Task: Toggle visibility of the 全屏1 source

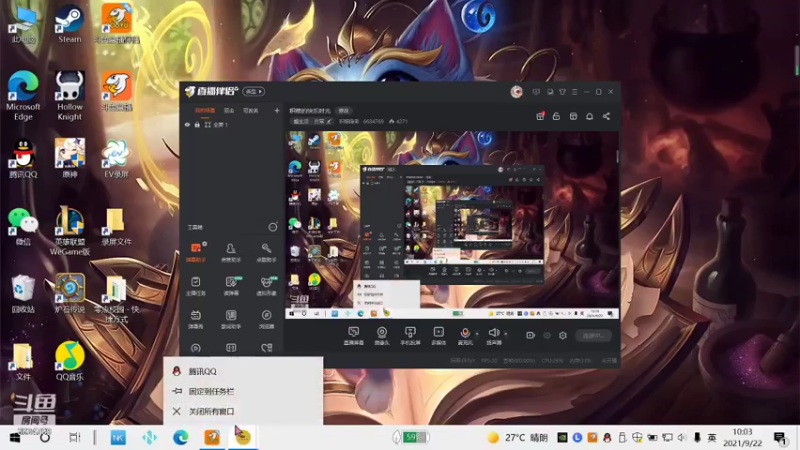Action: click(187, 124)
